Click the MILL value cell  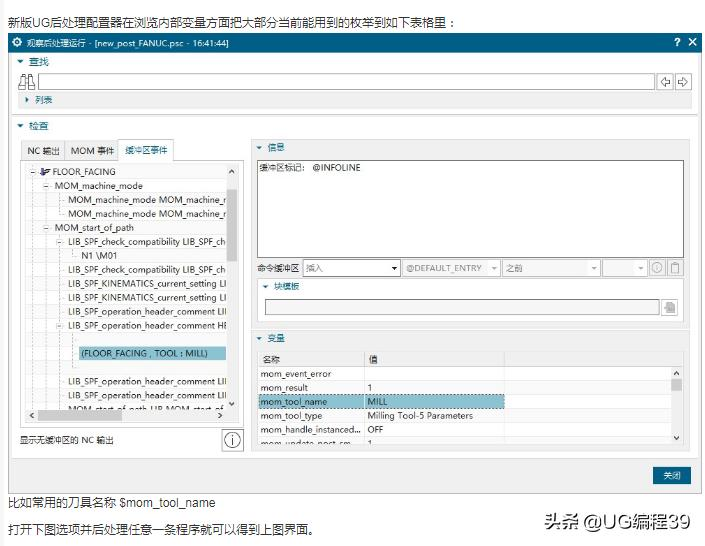pyautogui.click(x=434, y=401)
